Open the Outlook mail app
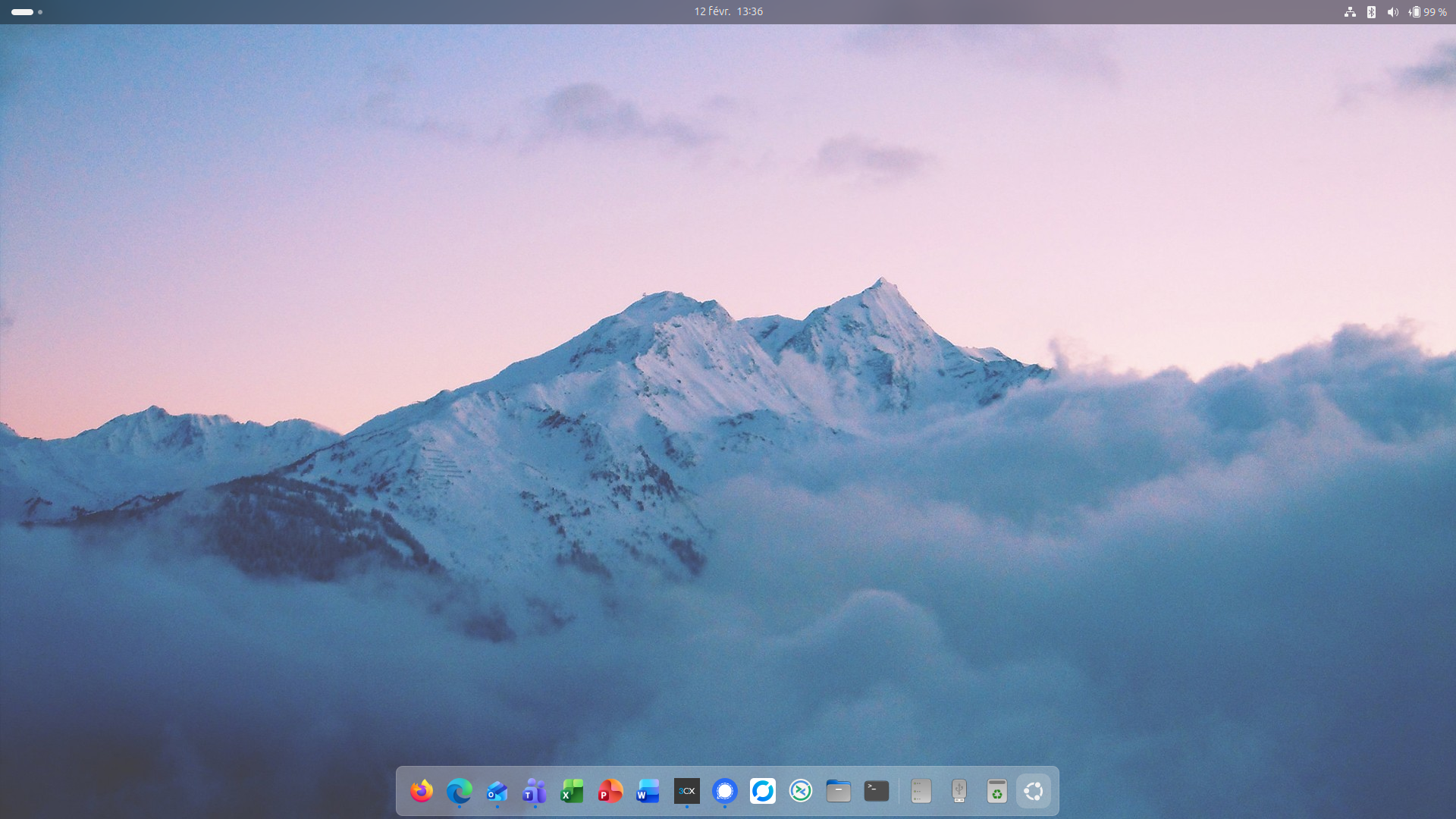The image size is (1456, 819). pyautogui.click(x=497, y=791)
